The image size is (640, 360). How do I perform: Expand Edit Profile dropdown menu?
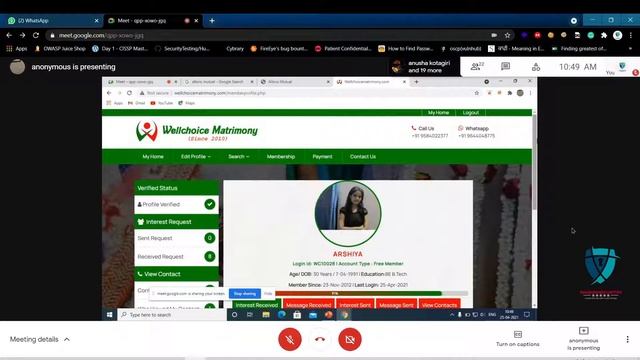[196, 157]
